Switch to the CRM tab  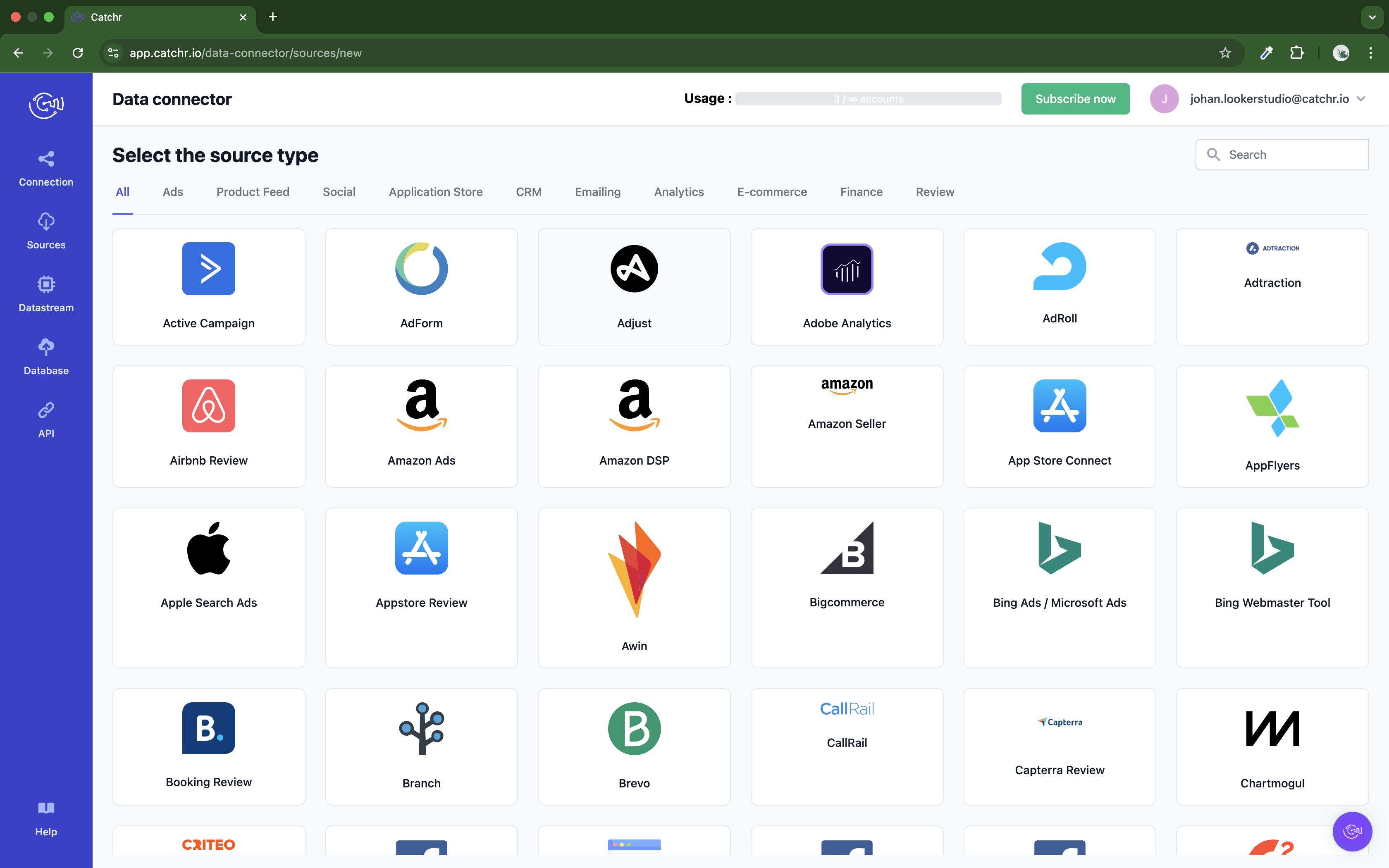coord(529,192)
